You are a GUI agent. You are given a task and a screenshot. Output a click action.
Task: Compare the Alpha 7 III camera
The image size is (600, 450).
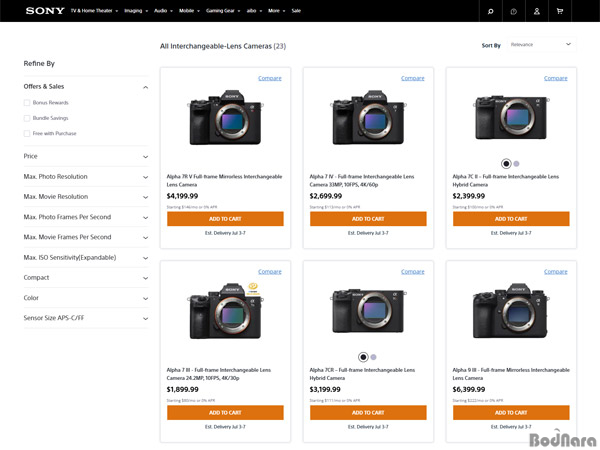(270, 272)
